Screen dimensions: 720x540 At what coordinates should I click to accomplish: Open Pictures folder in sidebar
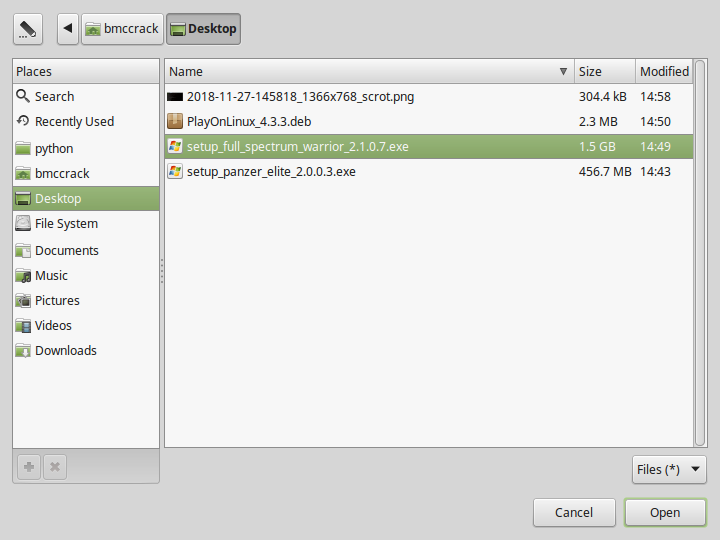[x=86, y=300]
